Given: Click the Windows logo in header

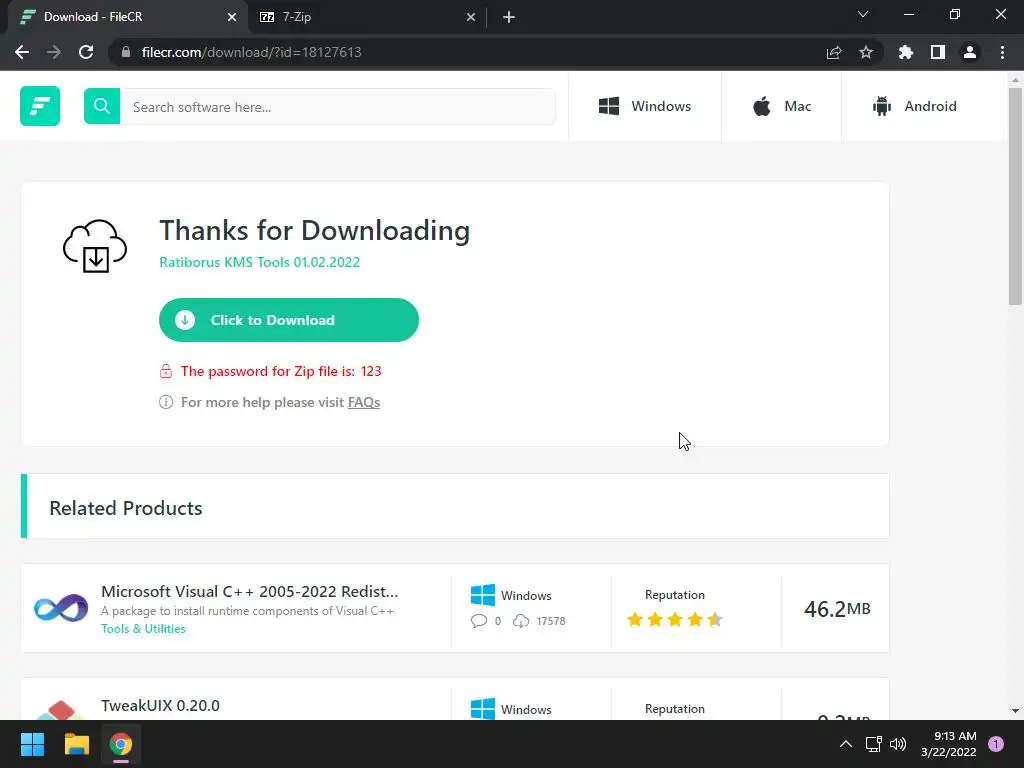Looking at the screenshot, I should click(x=609, y=106).
